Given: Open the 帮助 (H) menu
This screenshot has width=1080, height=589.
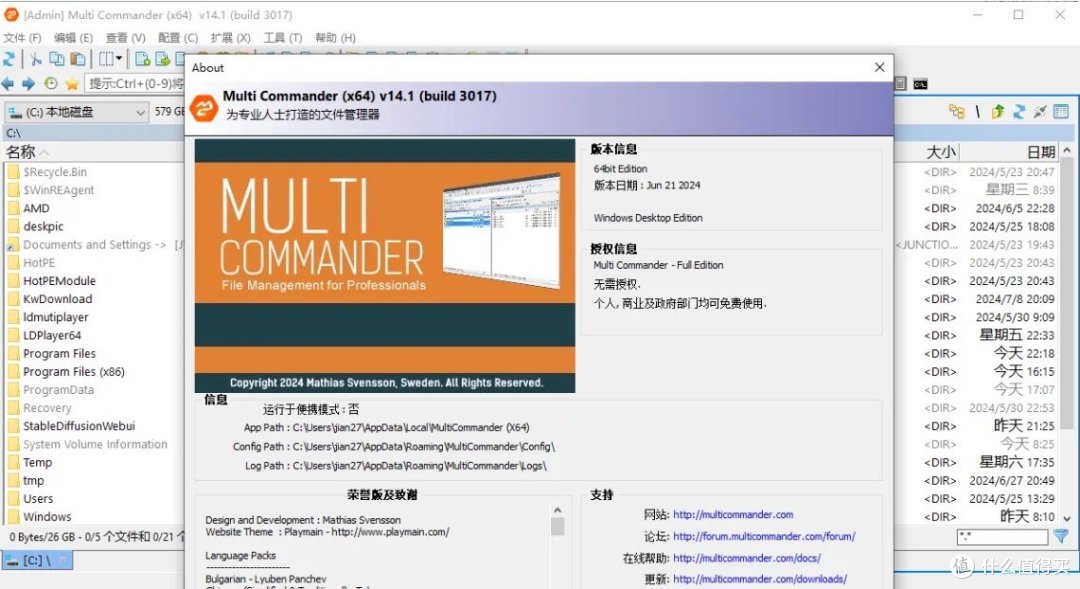Looking at the screenshot, I should (335, 37).
